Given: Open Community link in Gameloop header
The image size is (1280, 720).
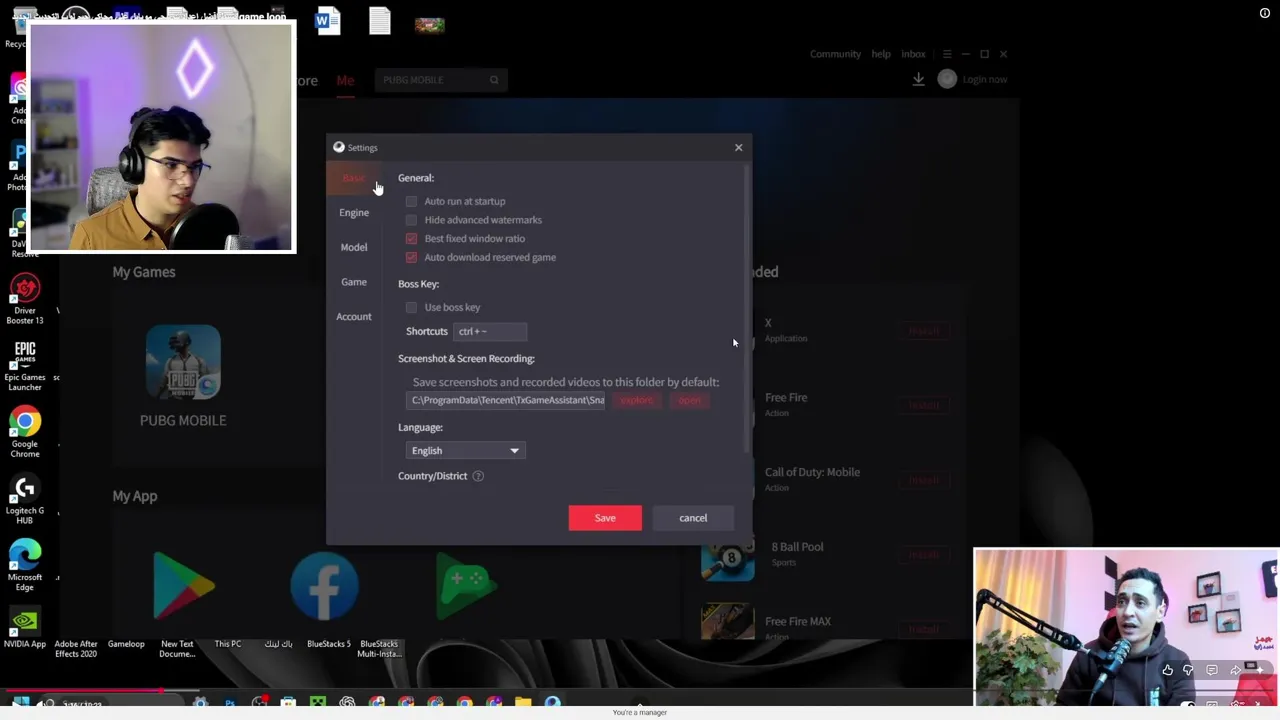Looking at the screenshot, I should [835, 54].
